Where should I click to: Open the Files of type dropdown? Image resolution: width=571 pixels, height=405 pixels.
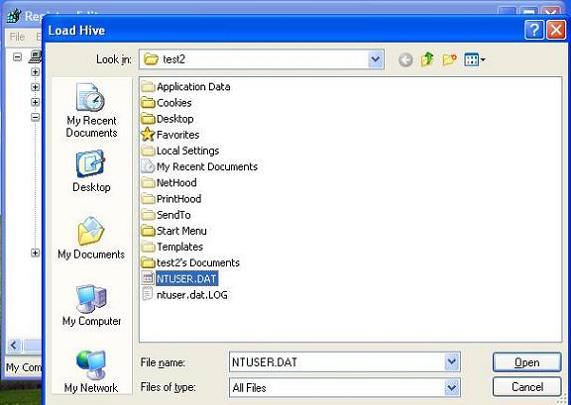point(452,388)
